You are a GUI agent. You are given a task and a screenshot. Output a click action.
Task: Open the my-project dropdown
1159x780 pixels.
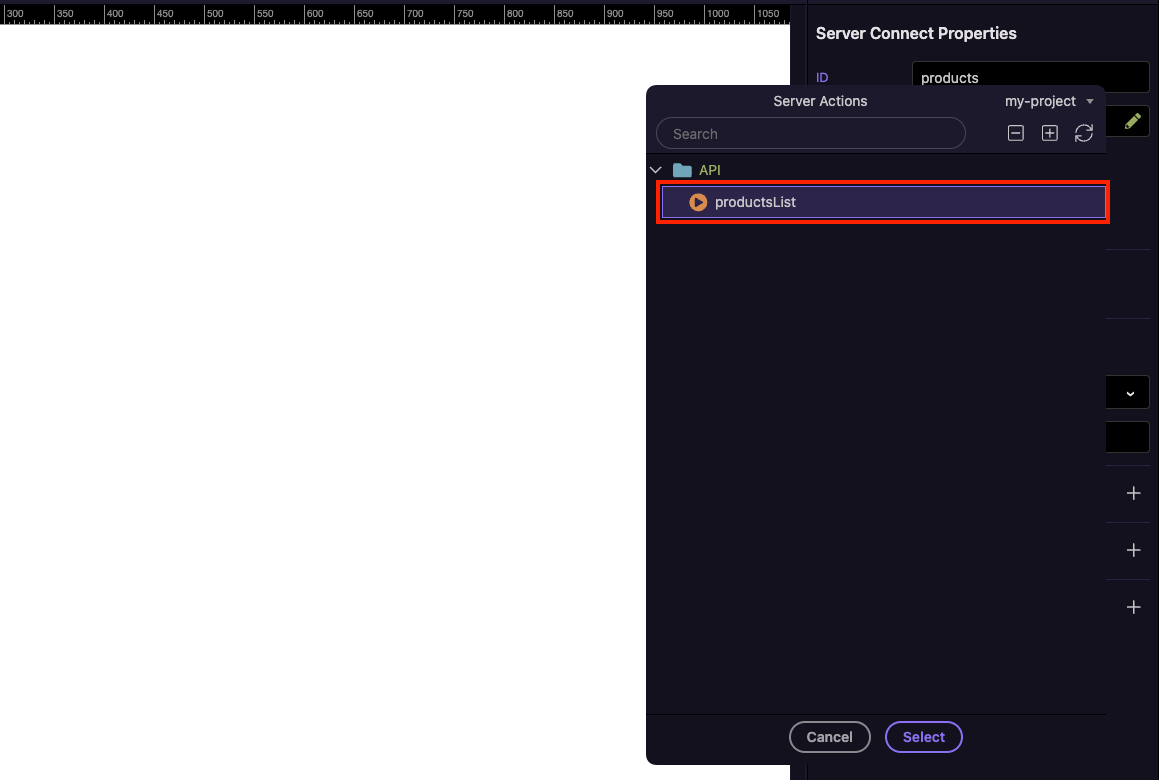click(1048, 101)
